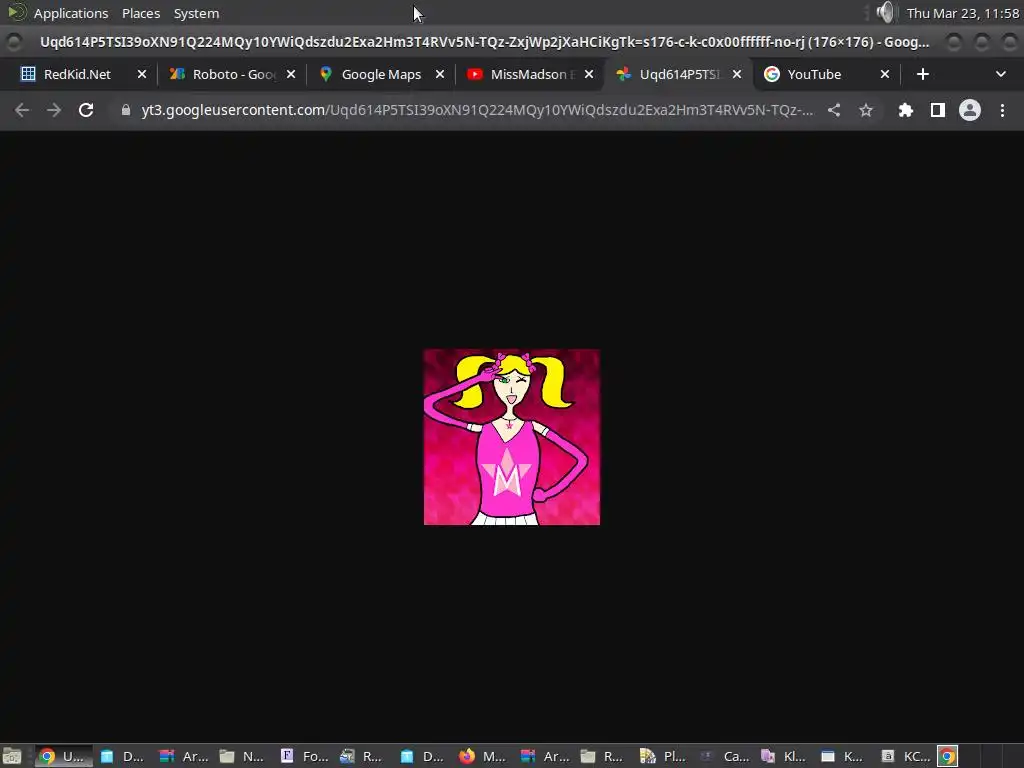Select the 'R...' taskbar item with computer and magnifier icon

pos(361,756)
